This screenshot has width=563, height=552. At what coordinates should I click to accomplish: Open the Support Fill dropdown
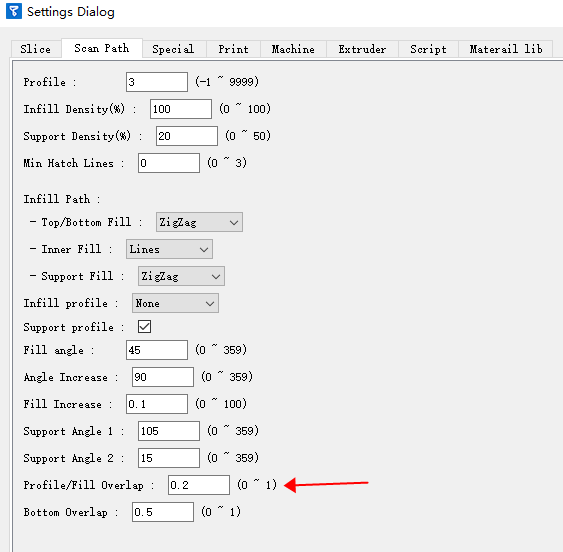coord(181,276)
